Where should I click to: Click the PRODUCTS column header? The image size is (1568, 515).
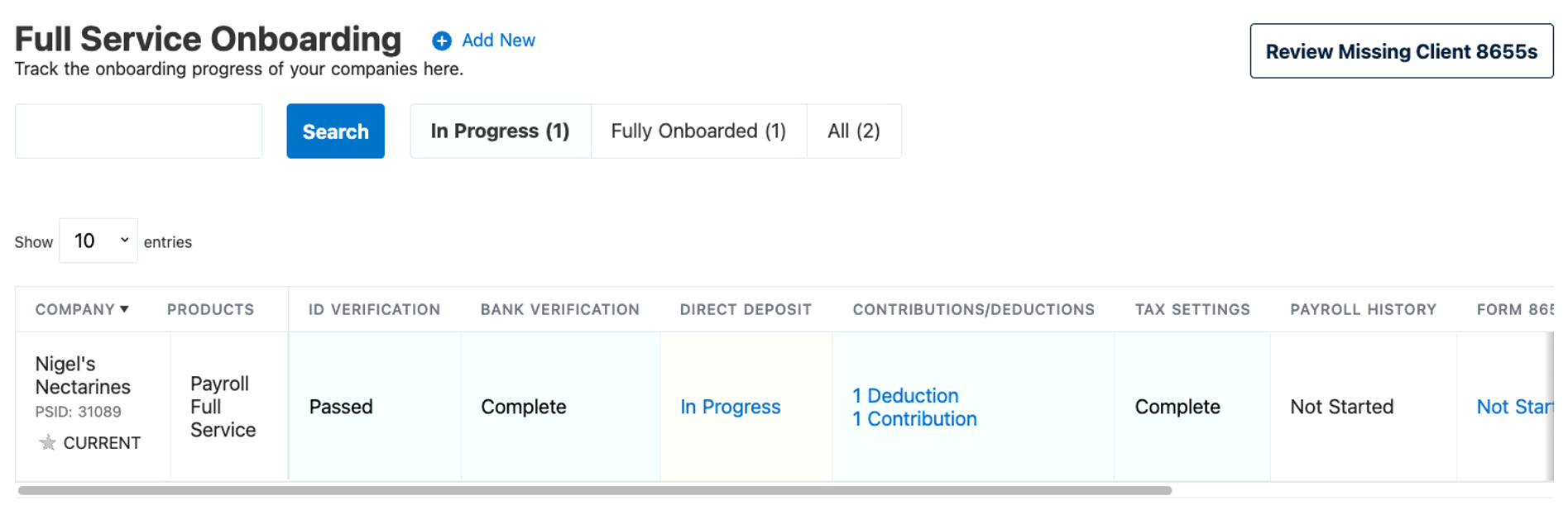coord(209,309)
